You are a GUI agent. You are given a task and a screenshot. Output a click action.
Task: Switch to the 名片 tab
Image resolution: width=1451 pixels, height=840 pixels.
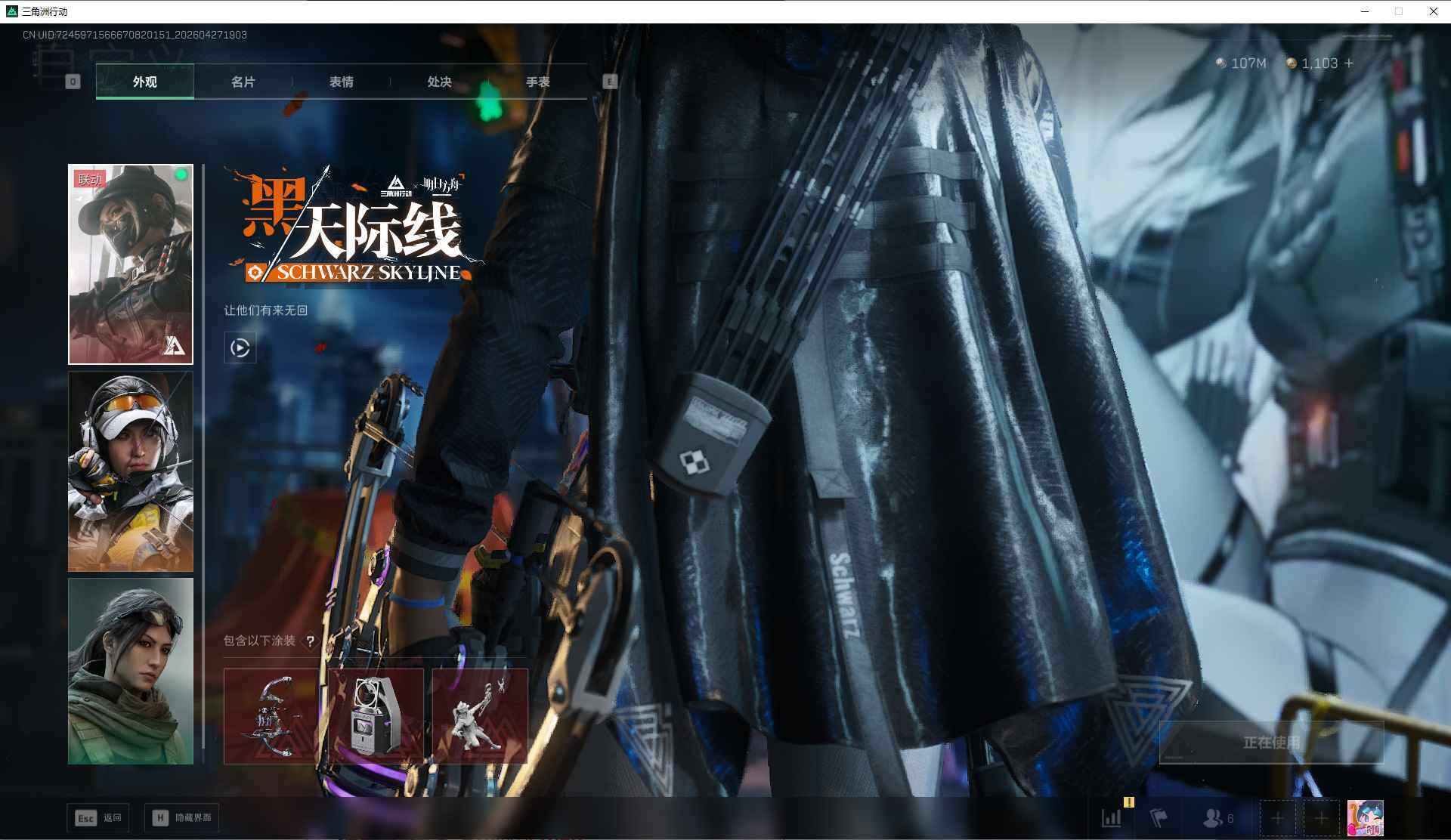(x=243, y=82)
